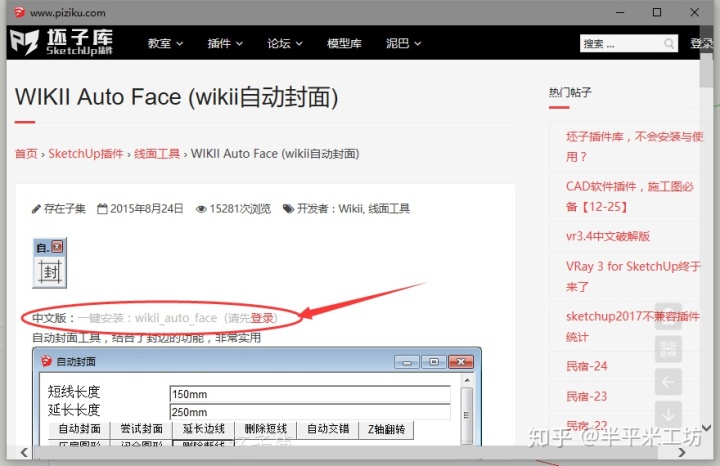
Task: Click the 自动交错 button
Action: pyautogui.click(x=327, y=429)
